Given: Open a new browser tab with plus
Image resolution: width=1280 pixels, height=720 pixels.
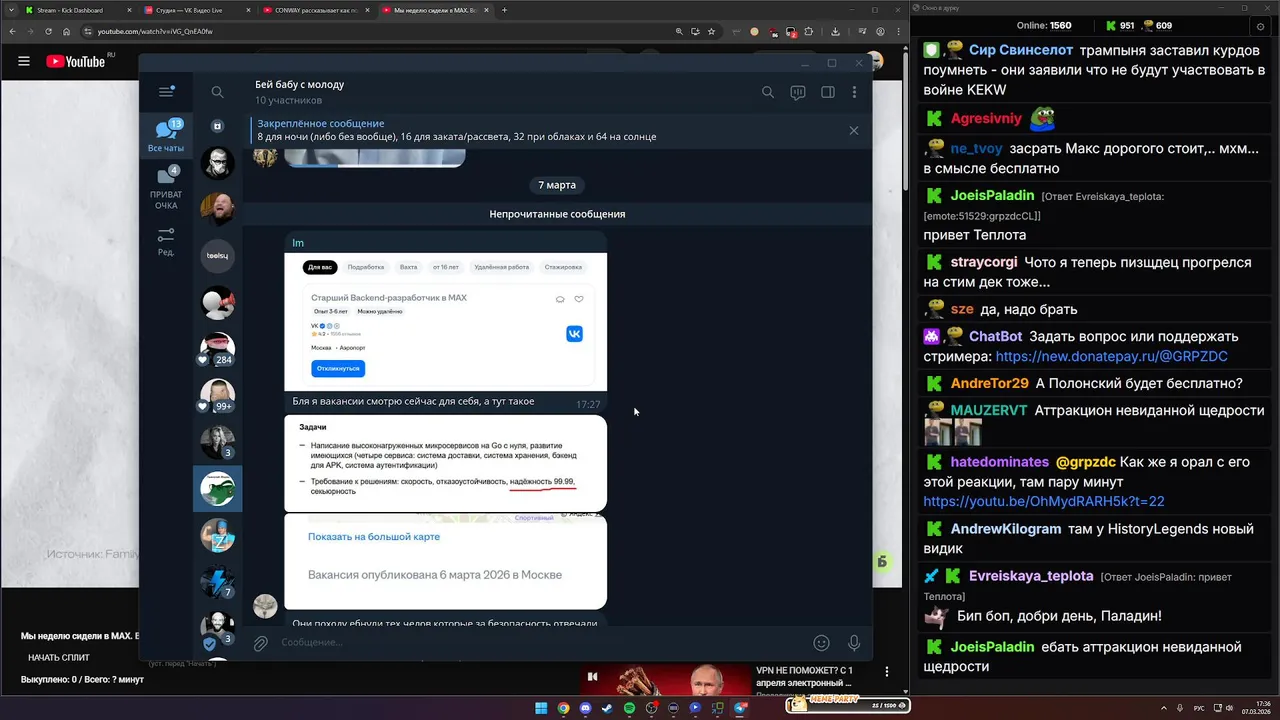Looking at the screenshot, I should click(504, 10).
